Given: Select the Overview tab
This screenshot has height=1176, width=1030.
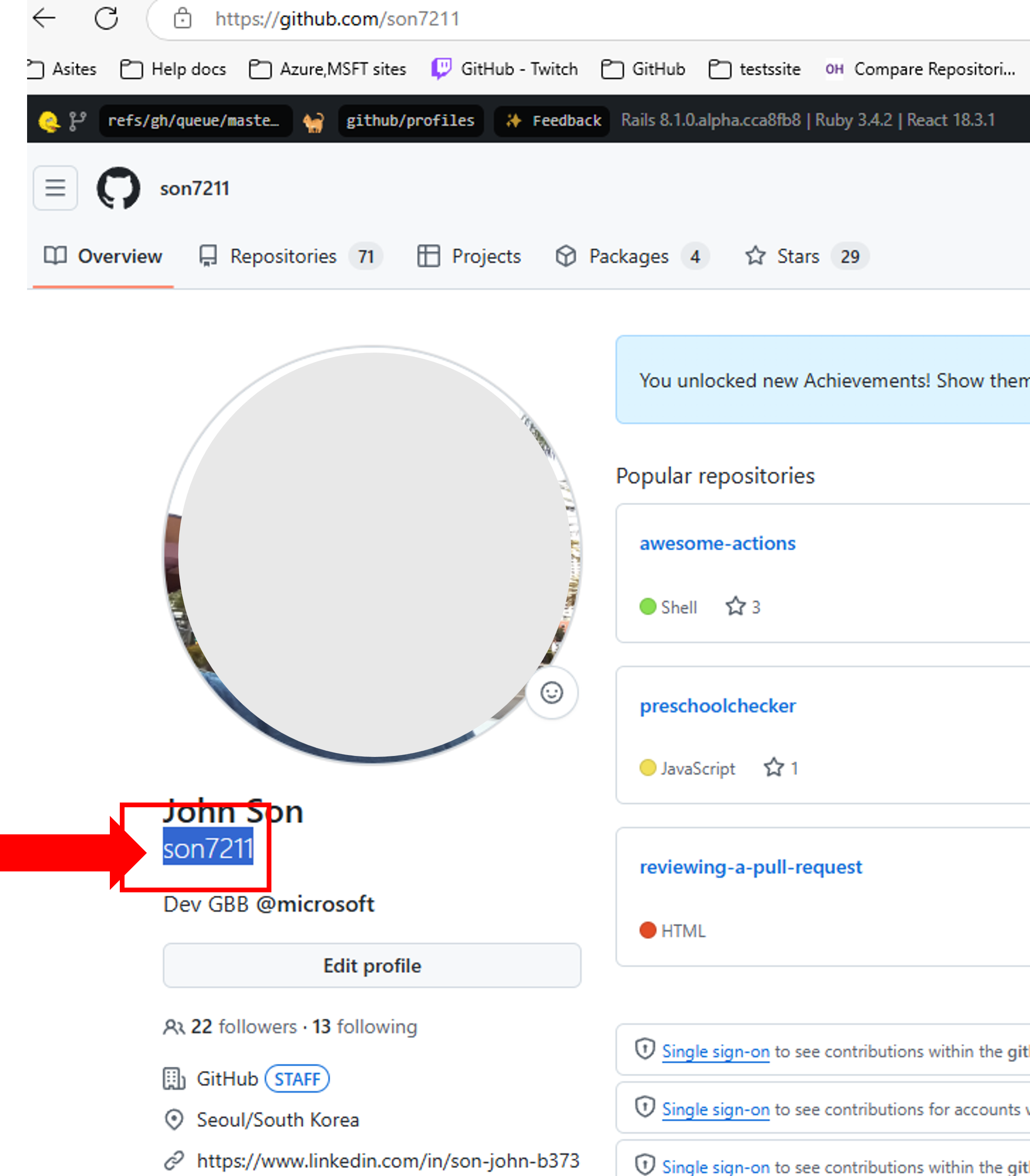Looking at the screenshot, I should point(104,256).
